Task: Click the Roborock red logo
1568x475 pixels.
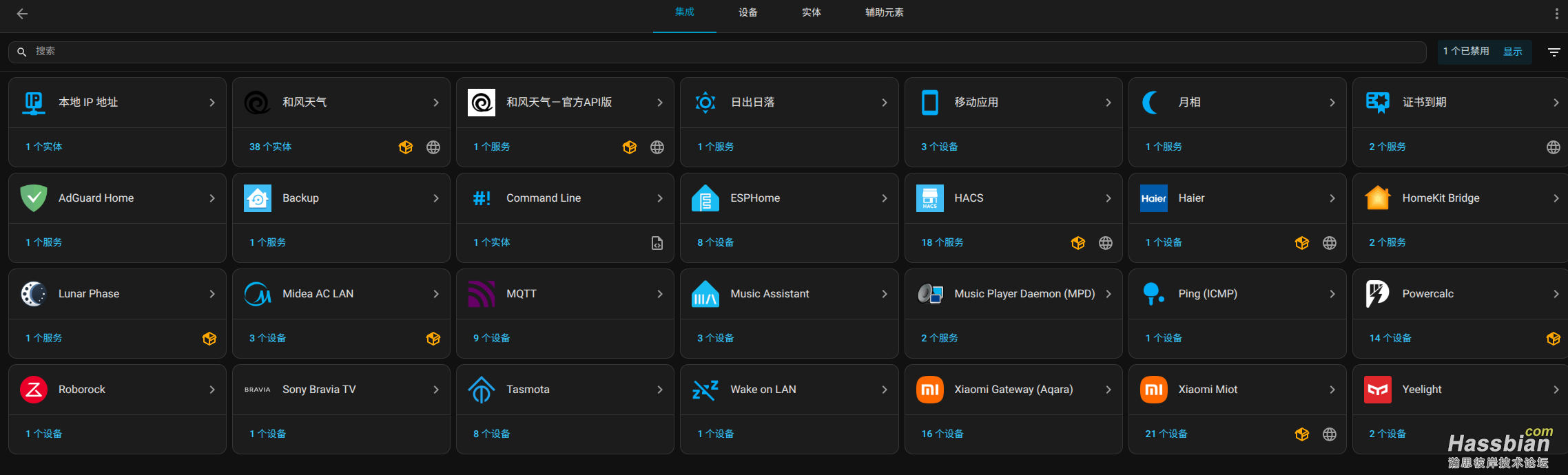Action: [34, 390]
